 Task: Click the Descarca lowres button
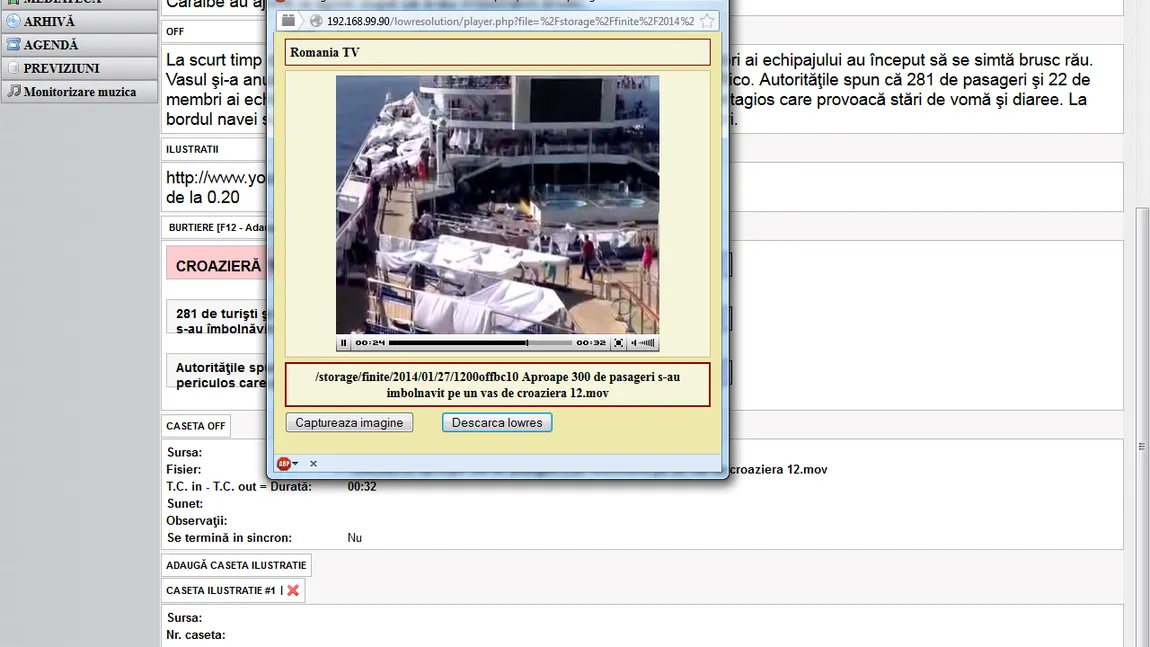[497, 423]
